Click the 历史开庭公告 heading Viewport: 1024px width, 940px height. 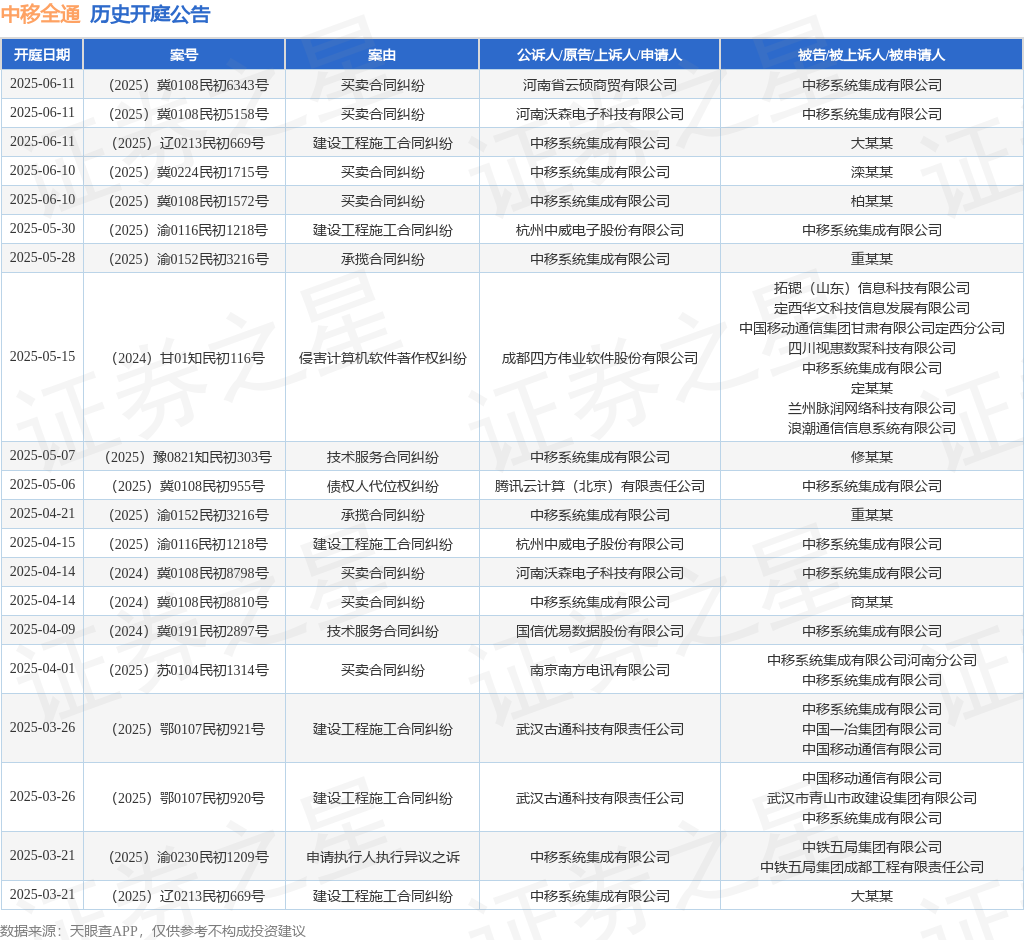click(x=150, y=14)
